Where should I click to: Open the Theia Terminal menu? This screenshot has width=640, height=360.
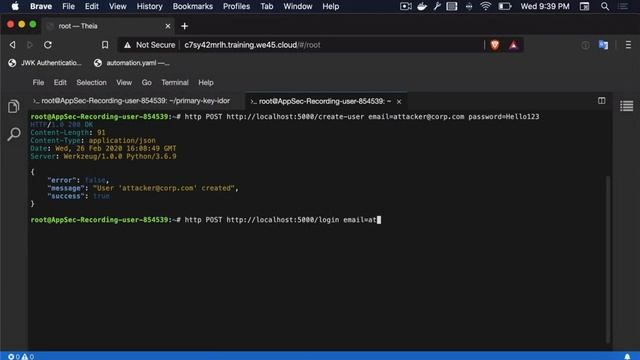click(x=175, y=82)
